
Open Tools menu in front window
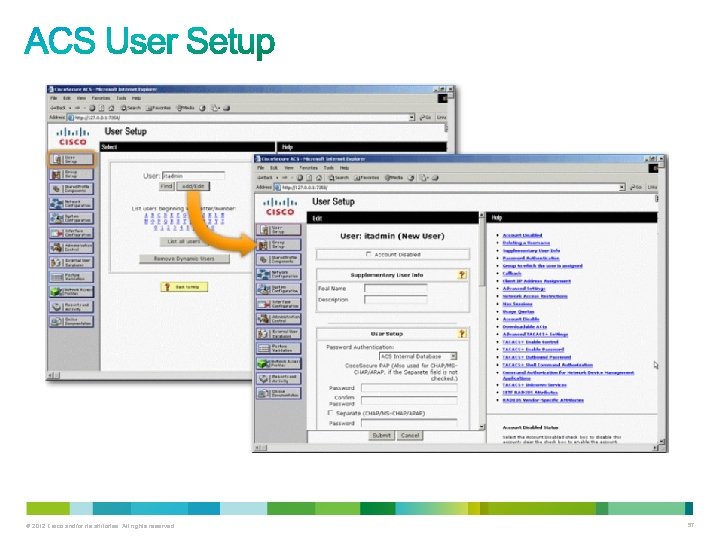(x=329, y=168)
